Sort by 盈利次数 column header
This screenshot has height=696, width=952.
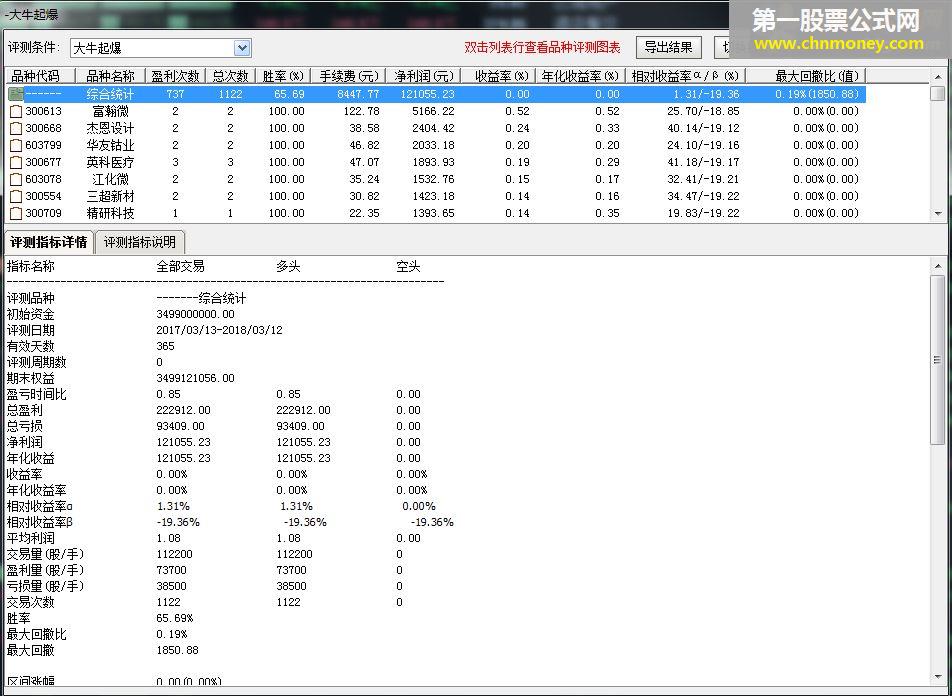point(175,76)
